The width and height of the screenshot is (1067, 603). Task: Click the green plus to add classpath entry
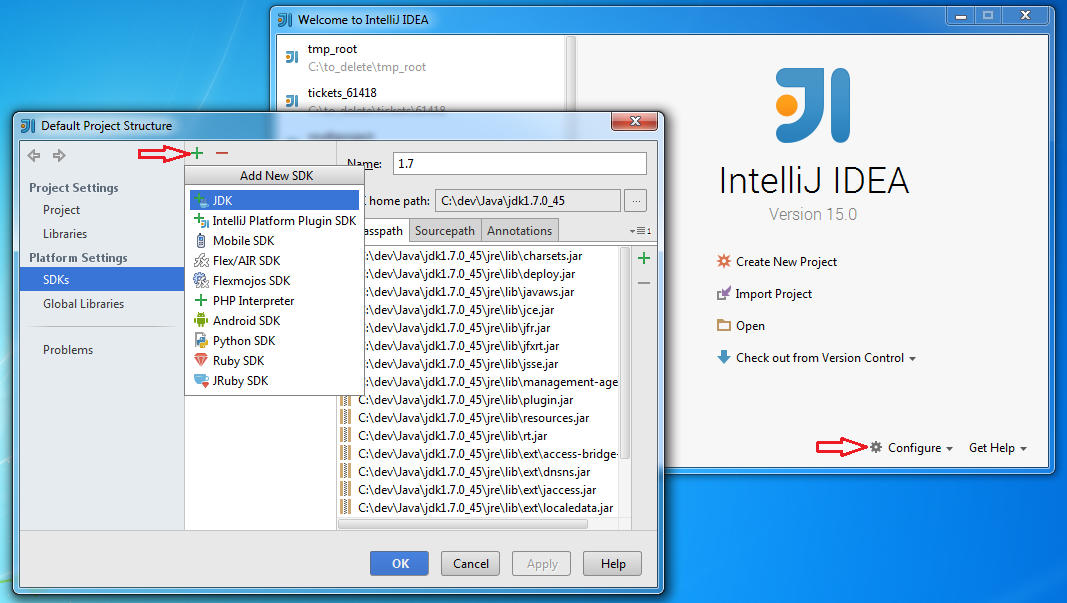click(644, 258)
